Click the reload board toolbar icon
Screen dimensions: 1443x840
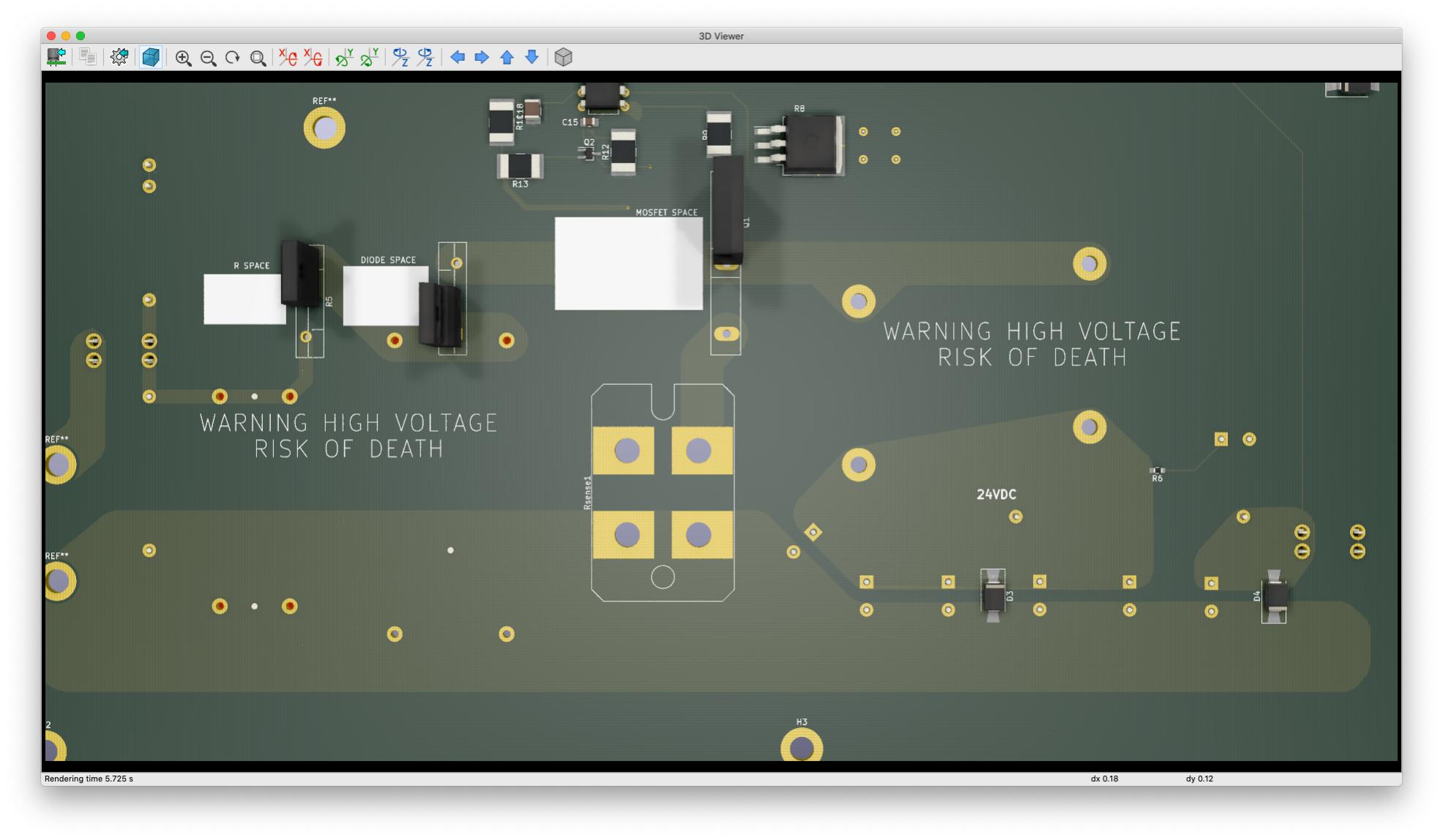pyautogui.click(x=56, y=57)
